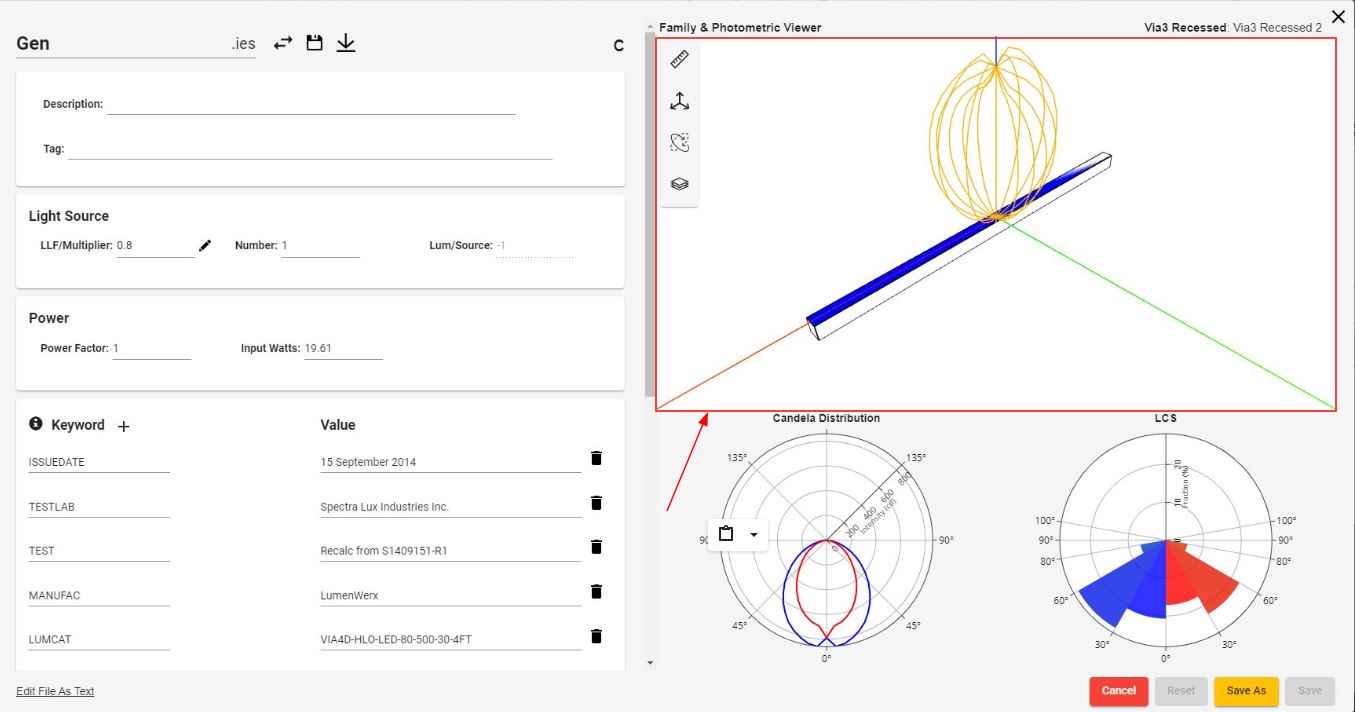Open Edit File As Text
Viewport: 1355px width, 712px height.
pyautogui.click(x=54, y=691)
